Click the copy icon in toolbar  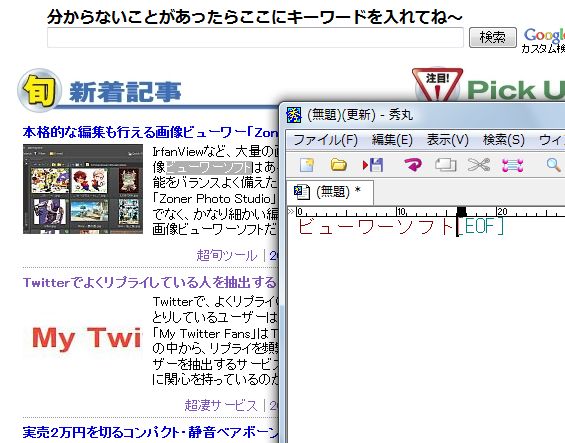click(445, 165)
